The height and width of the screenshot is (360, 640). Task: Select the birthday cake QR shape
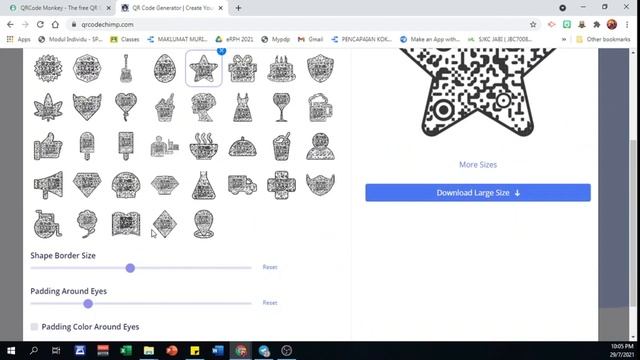pyautogui.click(x=282, y=69)
